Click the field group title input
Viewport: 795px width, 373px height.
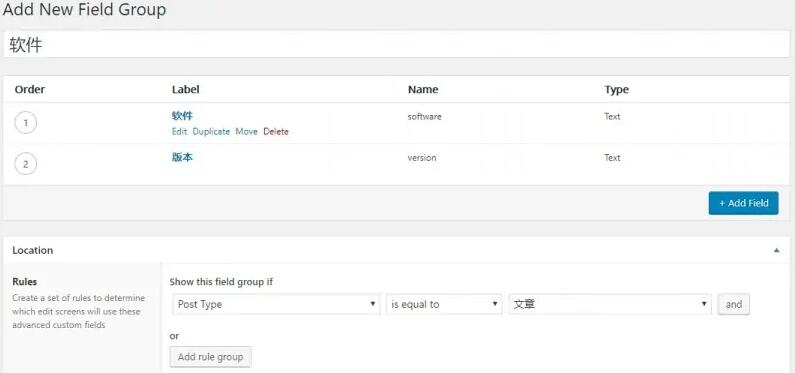(x=397, y=45)
